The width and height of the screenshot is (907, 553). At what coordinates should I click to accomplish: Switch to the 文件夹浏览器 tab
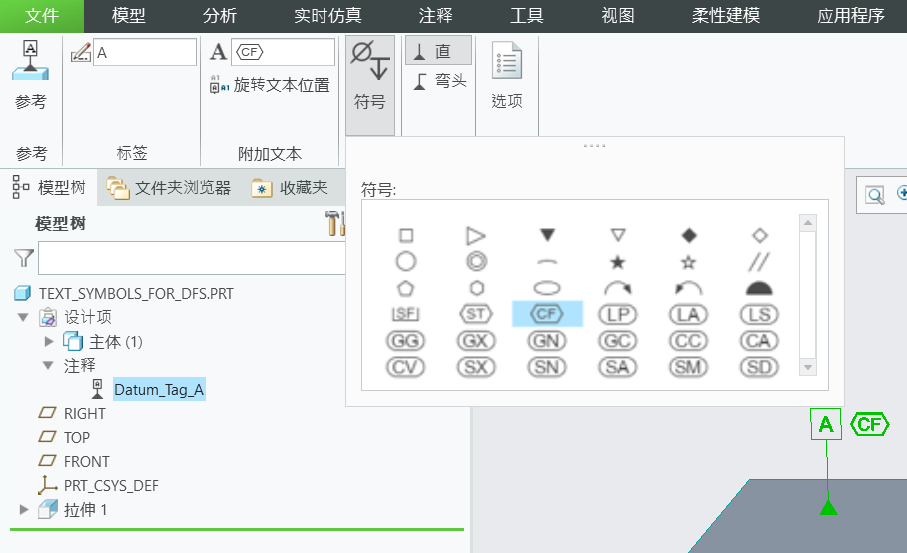tap(170, 188)
